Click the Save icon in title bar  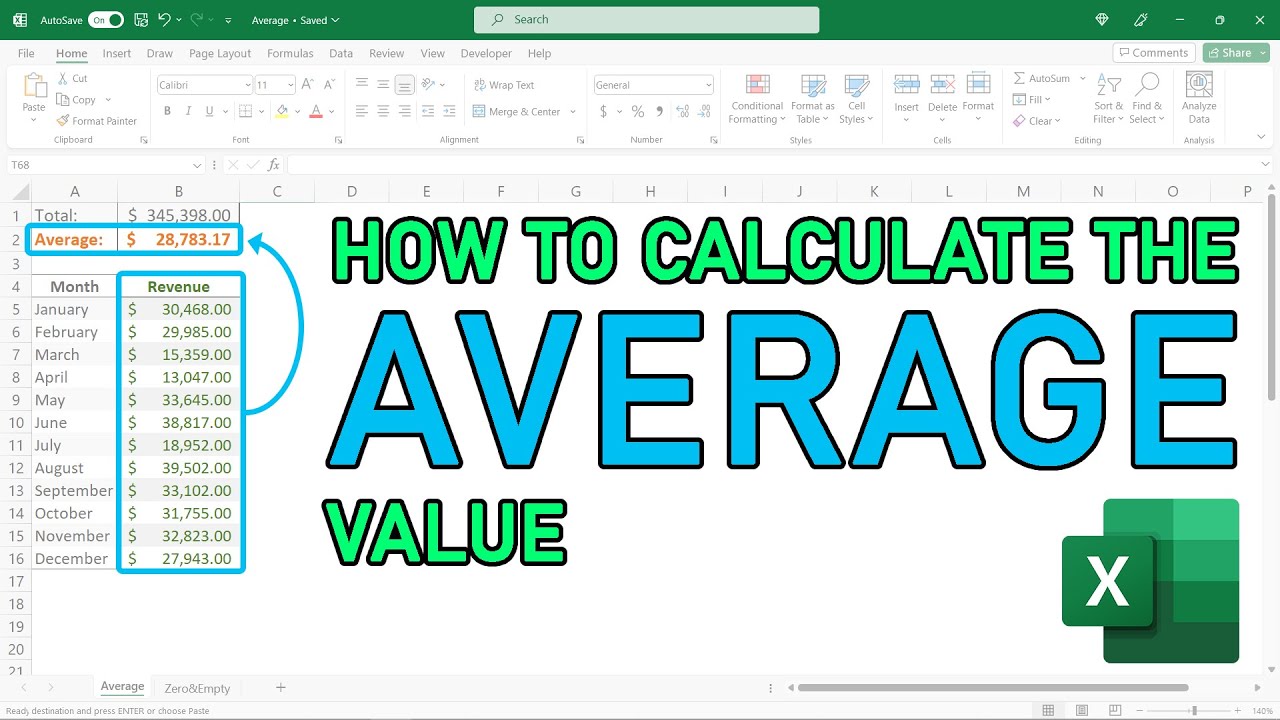pos(141,20)
